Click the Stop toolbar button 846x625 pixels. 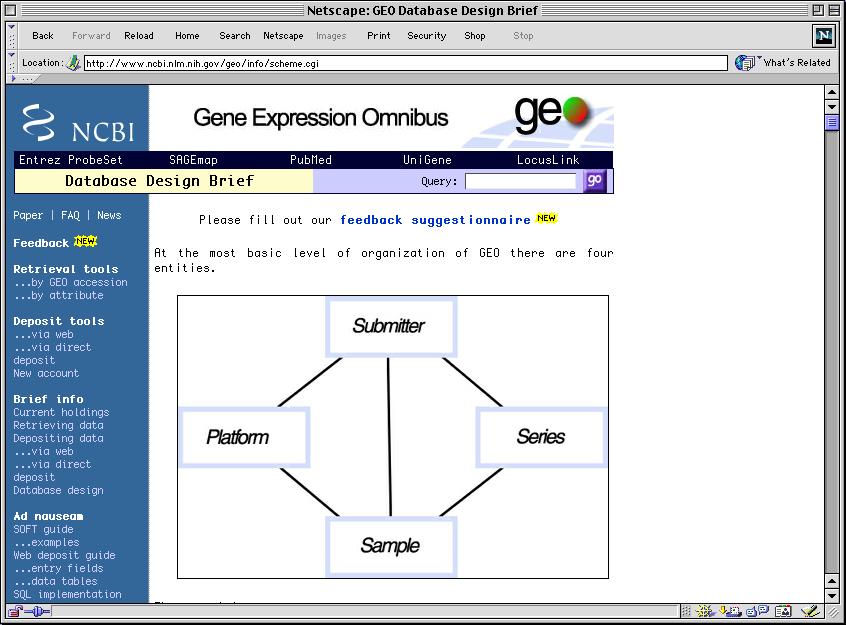523,36
